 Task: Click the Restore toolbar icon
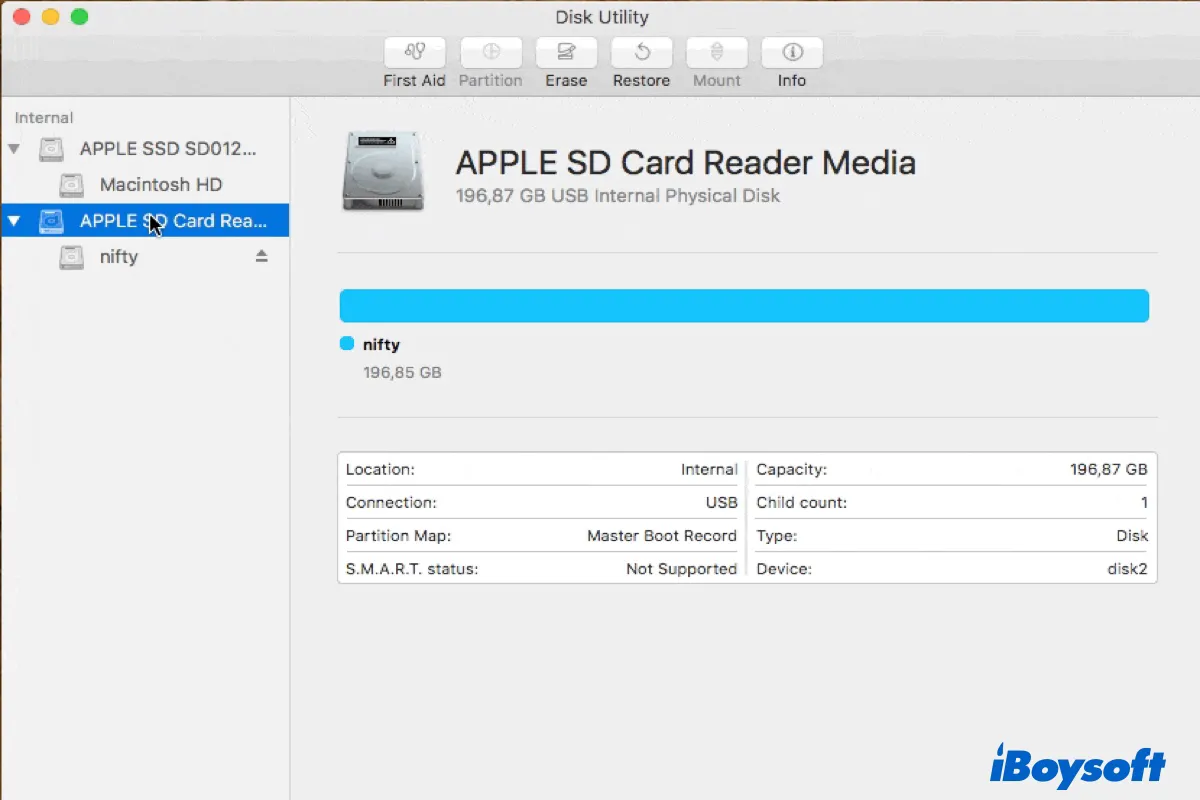pyautogui.click(x=641, y=53)
